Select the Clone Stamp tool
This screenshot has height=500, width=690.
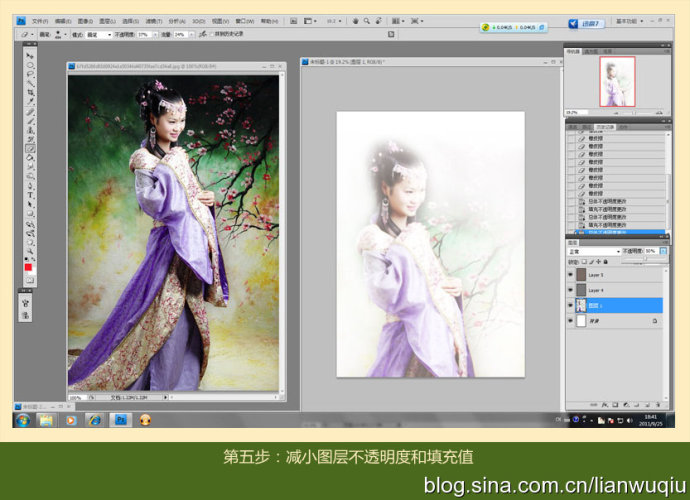click(x=30, y=130)
